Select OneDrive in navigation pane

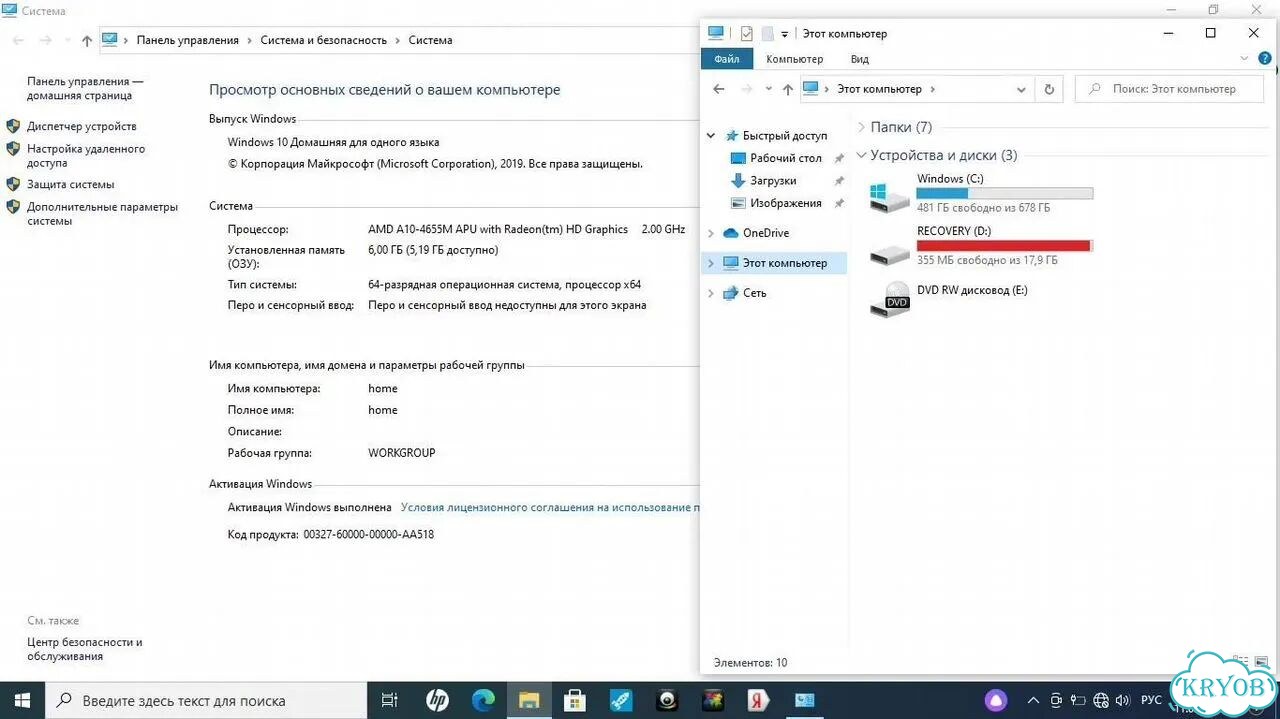coord(766,233)
